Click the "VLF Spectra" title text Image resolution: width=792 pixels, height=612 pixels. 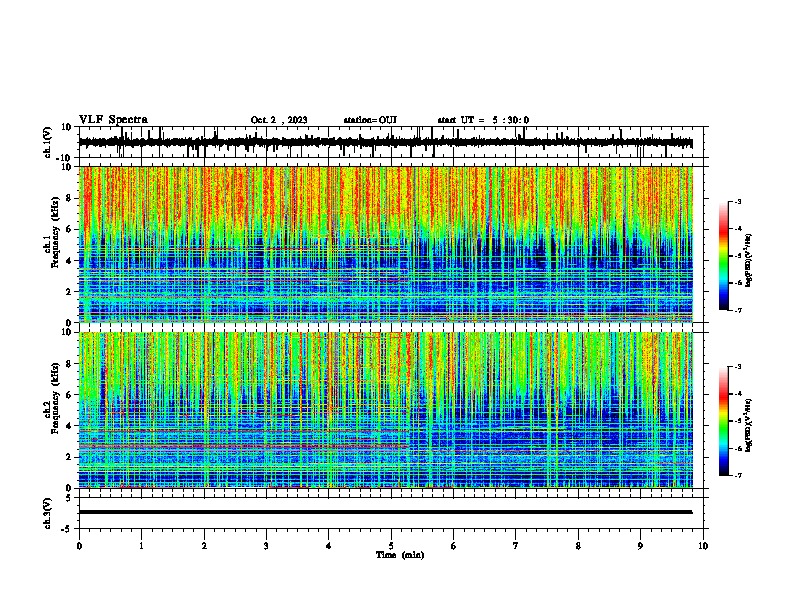click(113, 120)
